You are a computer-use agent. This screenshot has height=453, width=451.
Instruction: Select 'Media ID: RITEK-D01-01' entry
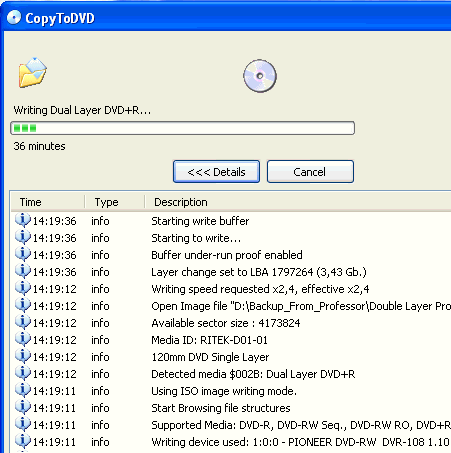tap(209, 340)
